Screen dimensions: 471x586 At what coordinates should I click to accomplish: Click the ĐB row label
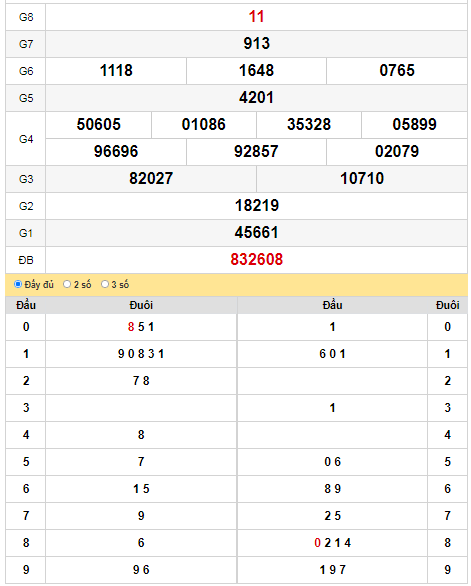tap(26, 260)
